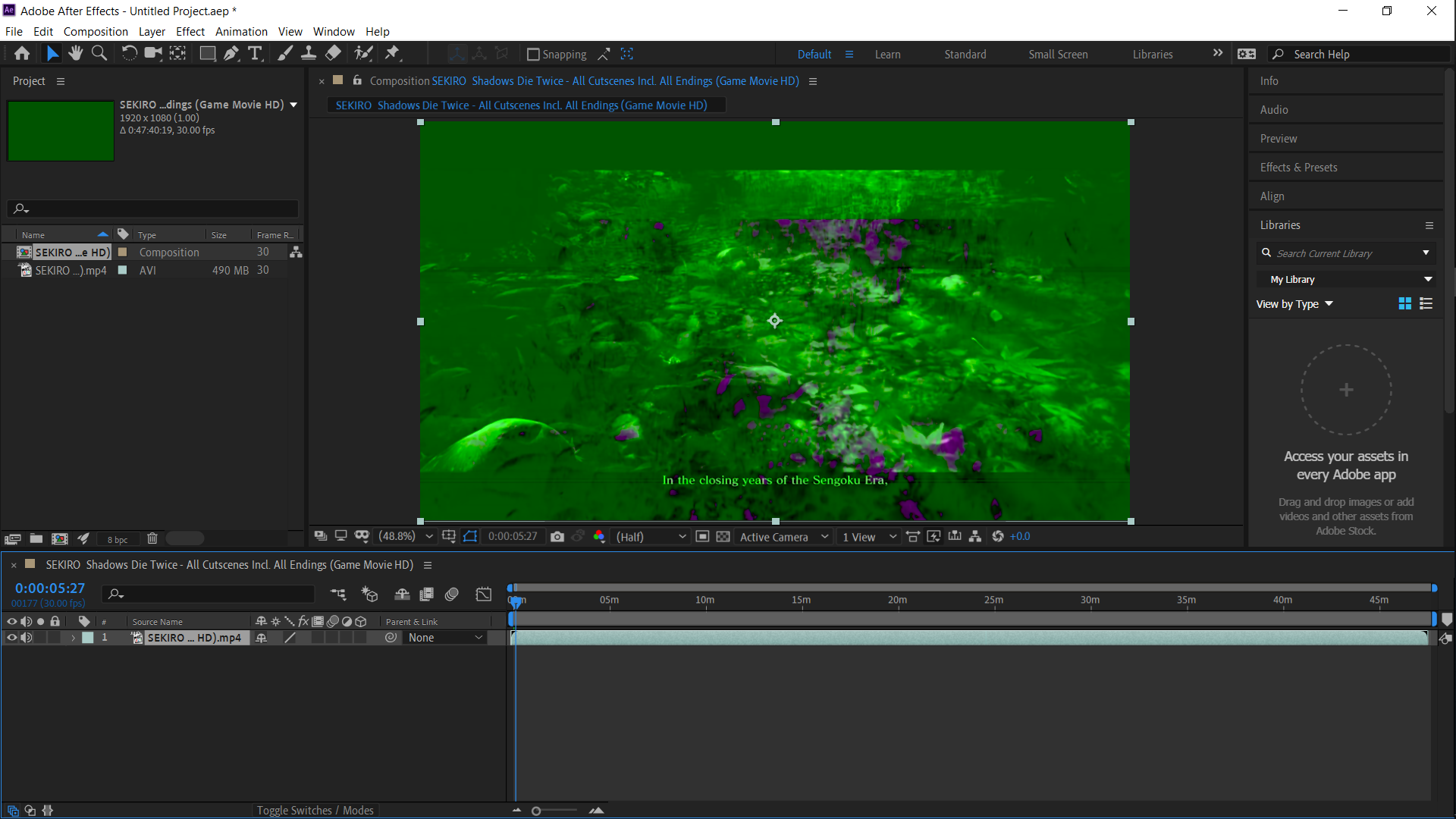Select the Home icon in toolbar
The image size is (1456, 819).
click(22, 54)
